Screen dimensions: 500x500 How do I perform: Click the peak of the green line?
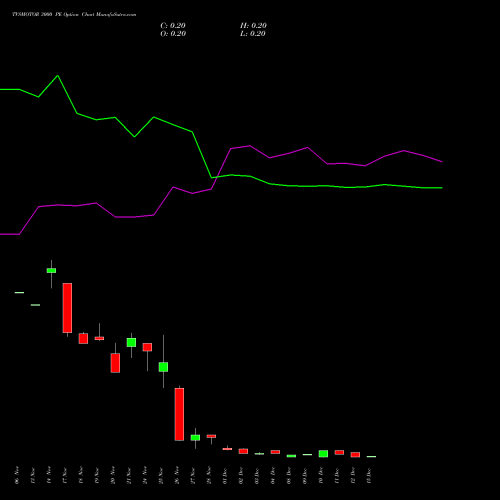[x=58, y=76]
